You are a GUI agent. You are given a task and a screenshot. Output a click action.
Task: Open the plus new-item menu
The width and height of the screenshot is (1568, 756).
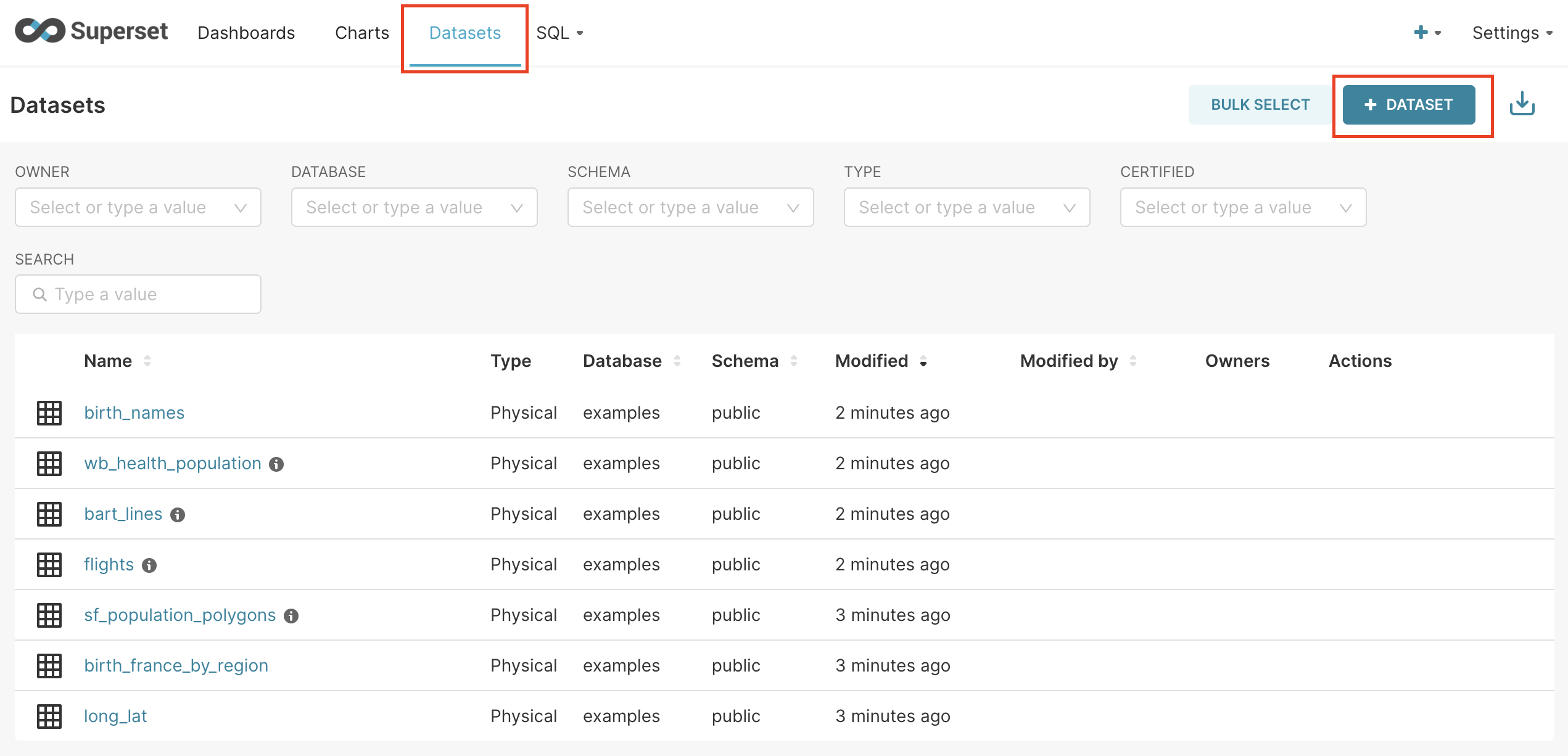(1427, 33)
